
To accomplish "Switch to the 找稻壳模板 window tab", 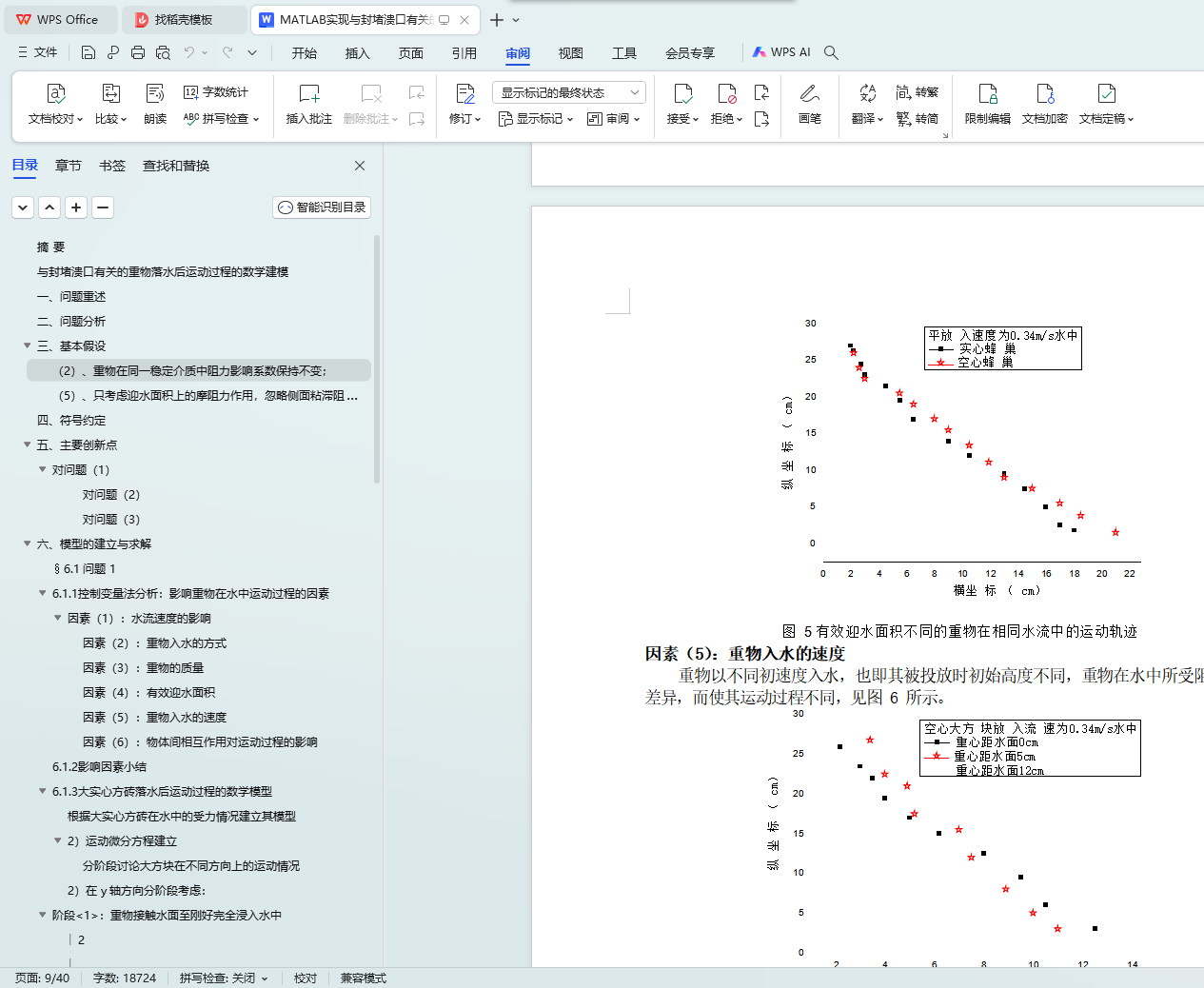I will 184,19.
